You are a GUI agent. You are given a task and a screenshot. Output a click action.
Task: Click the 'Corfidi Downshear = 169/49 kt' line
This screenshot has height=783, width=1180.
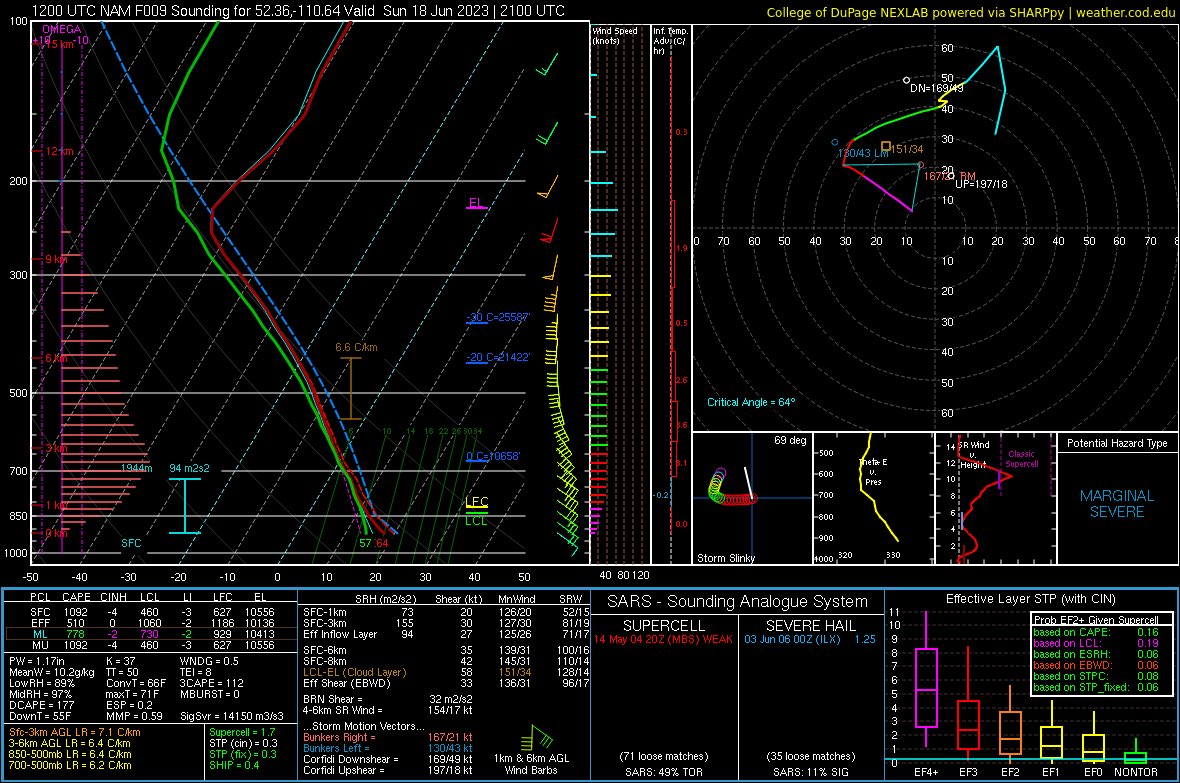click(388, 759)
